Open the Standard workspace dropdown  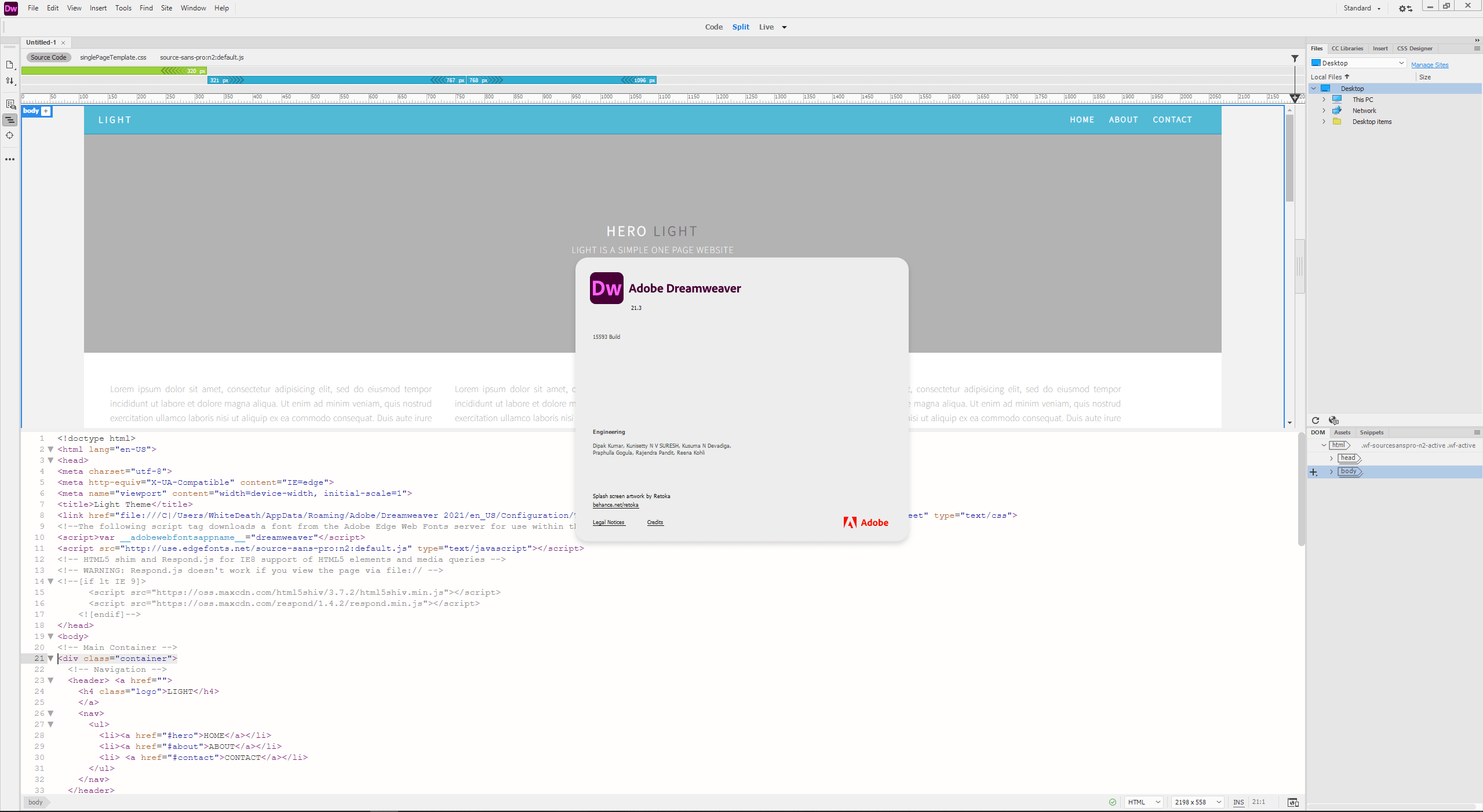coord(1362,8)
